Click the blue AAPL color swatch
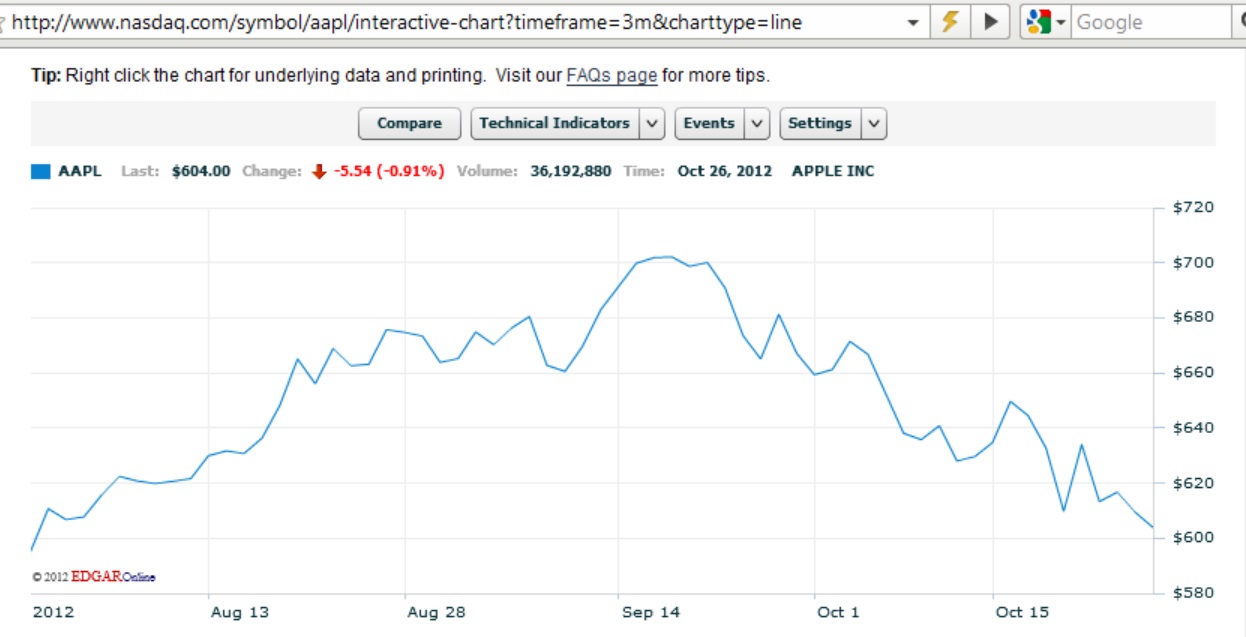 click(x=40, y=171)
